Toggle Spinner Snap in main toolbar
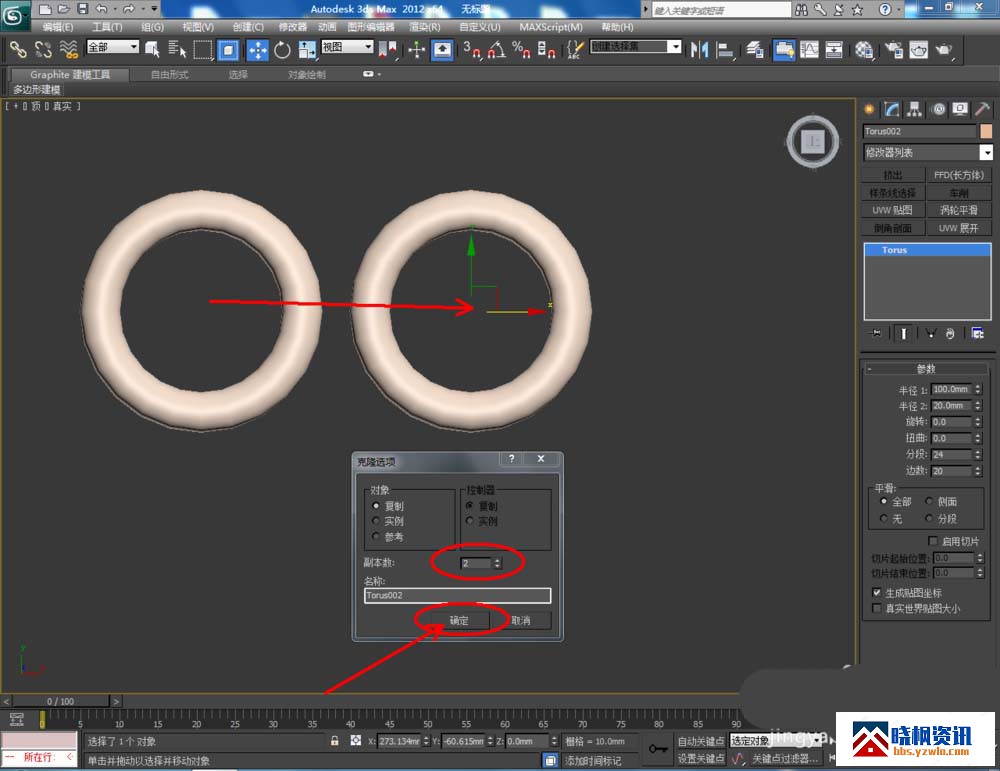 (x=546, y=49)
